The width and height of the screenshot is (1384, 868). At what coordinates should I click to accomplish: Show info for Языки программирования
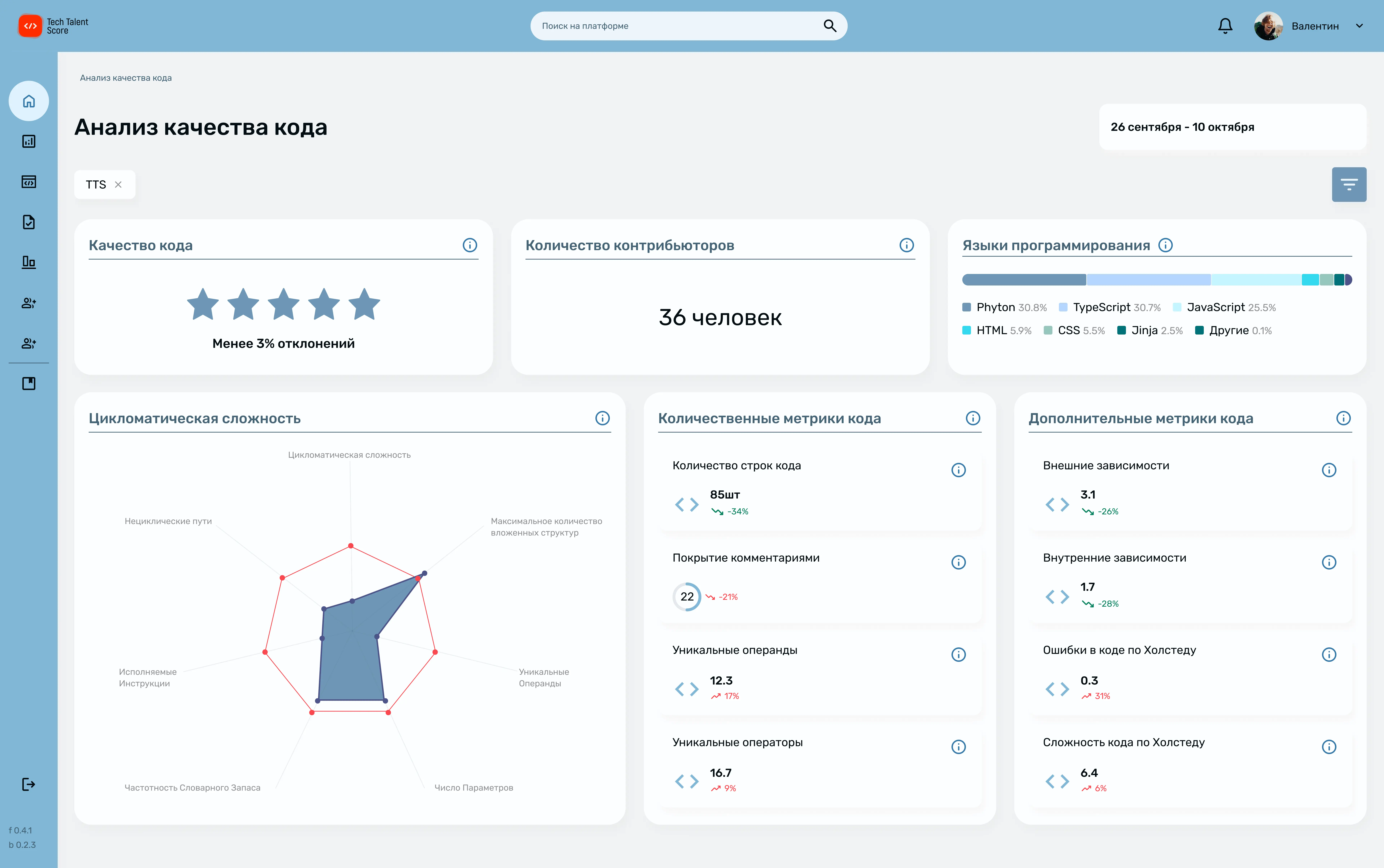(1165, 245)
